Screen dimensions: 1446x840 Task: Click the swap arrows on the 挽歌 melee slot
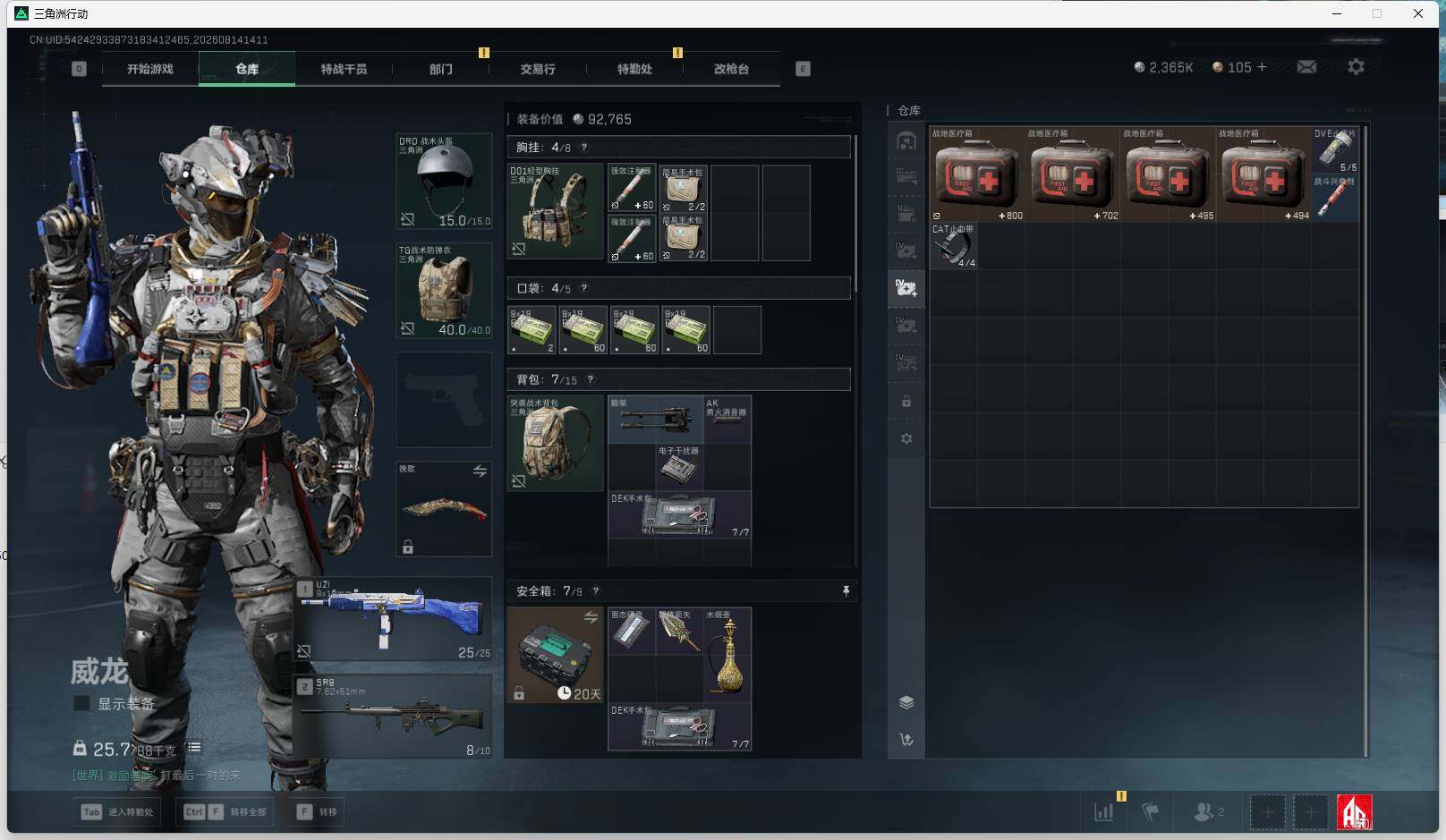[x=481, y=471]
